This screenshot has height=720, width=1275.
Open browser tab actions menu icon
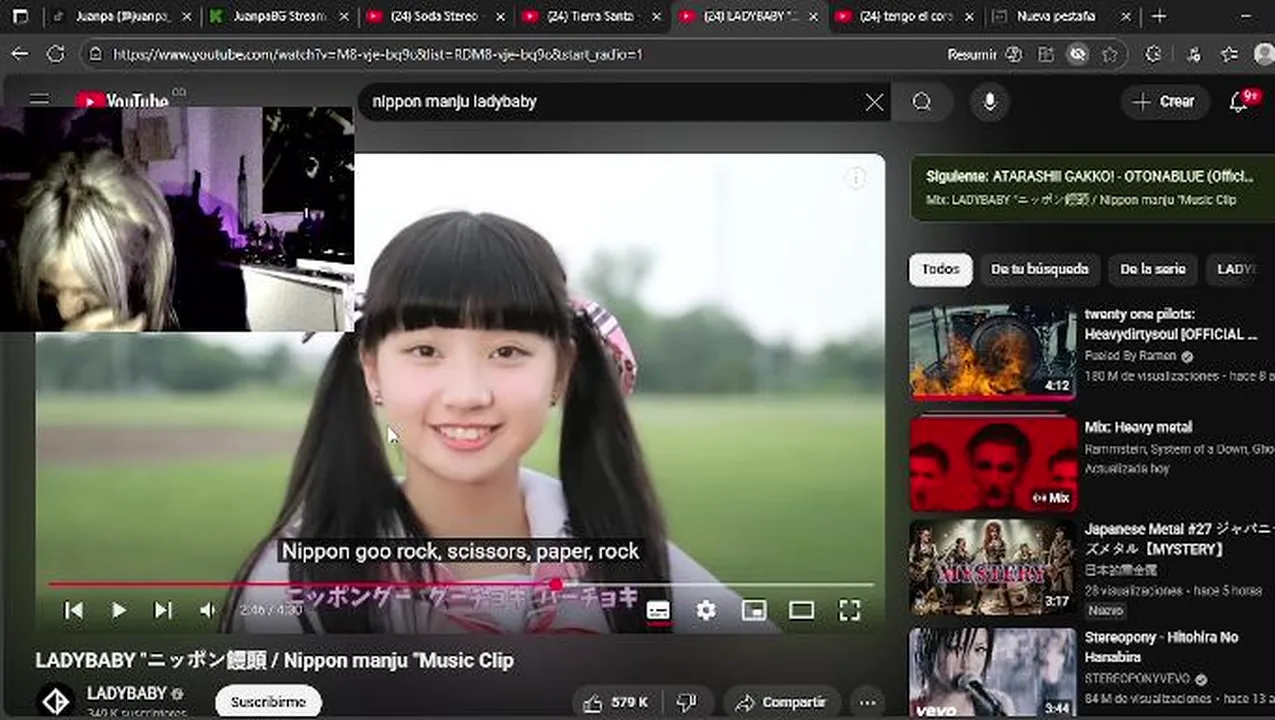pos(21,16)
